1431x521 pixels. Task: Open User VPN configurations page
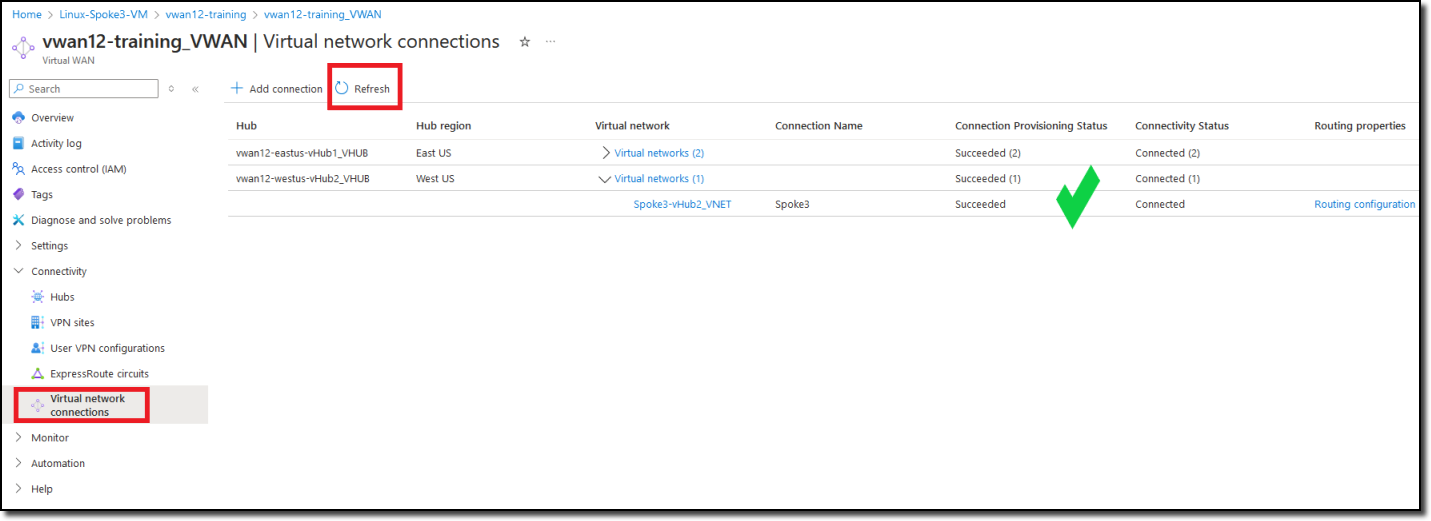coord(107,348)
